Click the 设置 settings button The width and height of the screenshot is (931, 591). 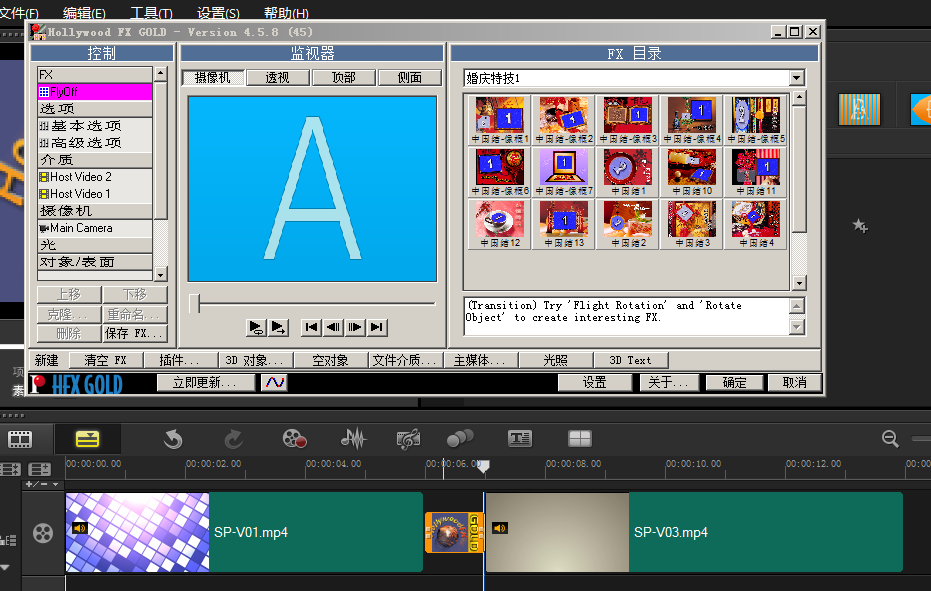point(595,383)
